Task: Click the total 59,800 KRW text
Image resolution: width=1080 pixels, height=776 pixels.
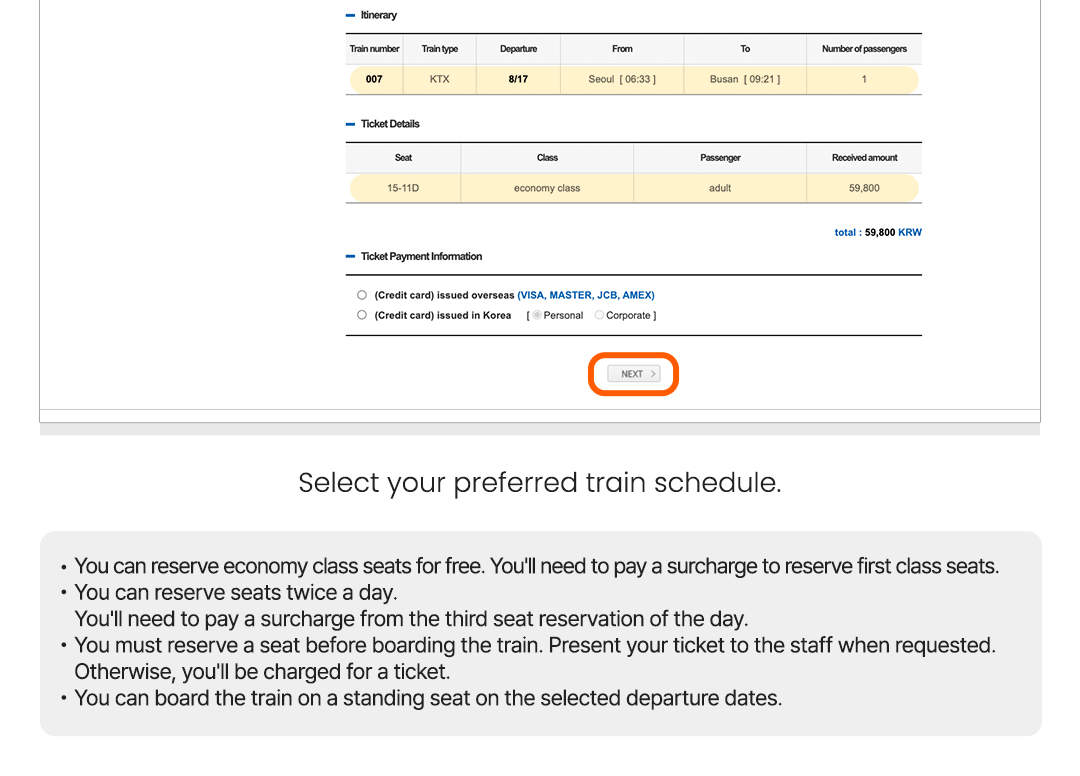Action: pos(878,232)
